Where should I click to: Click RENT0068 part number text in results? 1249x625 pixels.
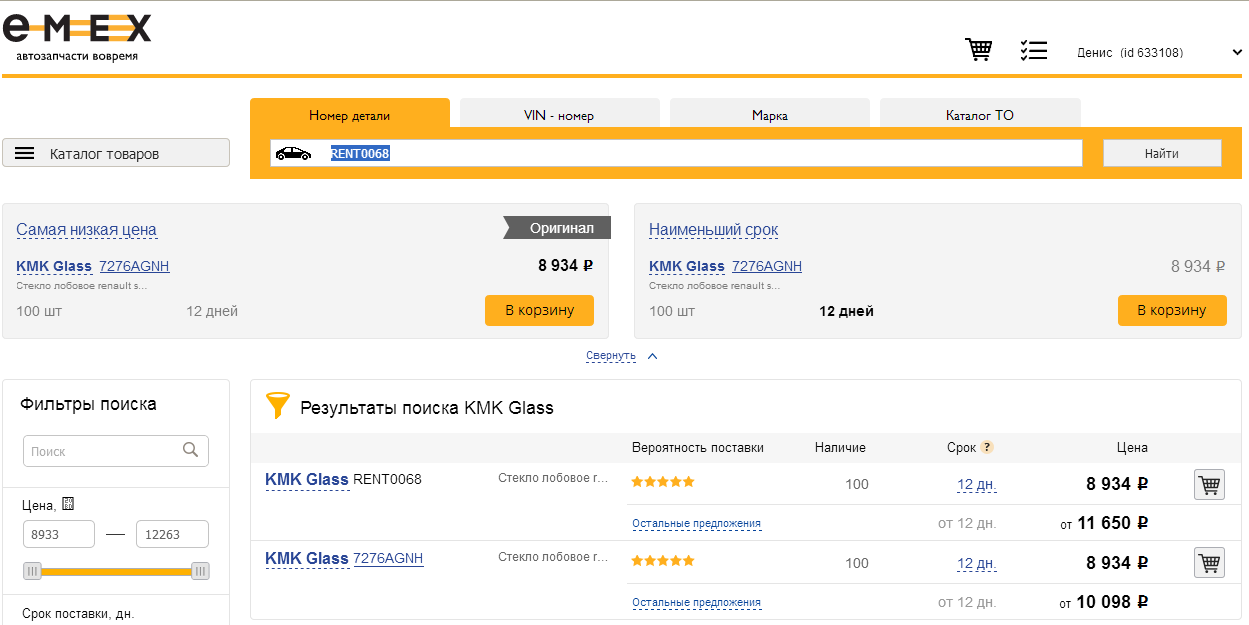click(x=387, y=479)
